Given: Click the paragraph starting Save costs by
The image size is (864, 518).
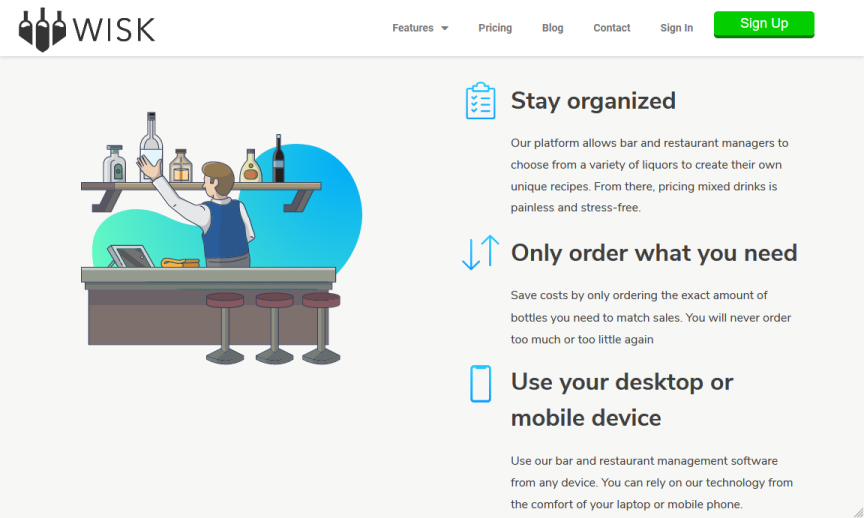Looking at the screenshot, I should click(651, 317).
